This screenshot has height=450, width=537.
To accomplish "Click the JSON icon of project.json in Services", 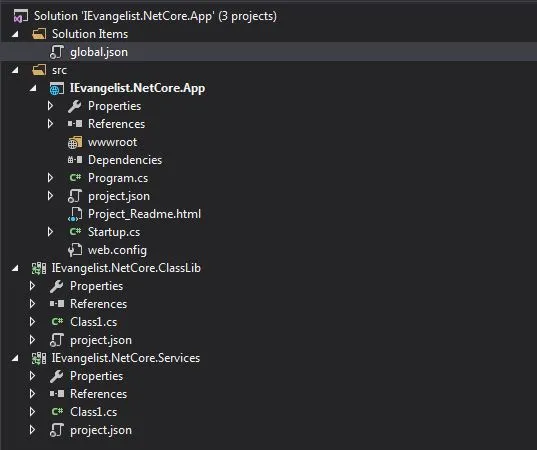I will (57, 430).
